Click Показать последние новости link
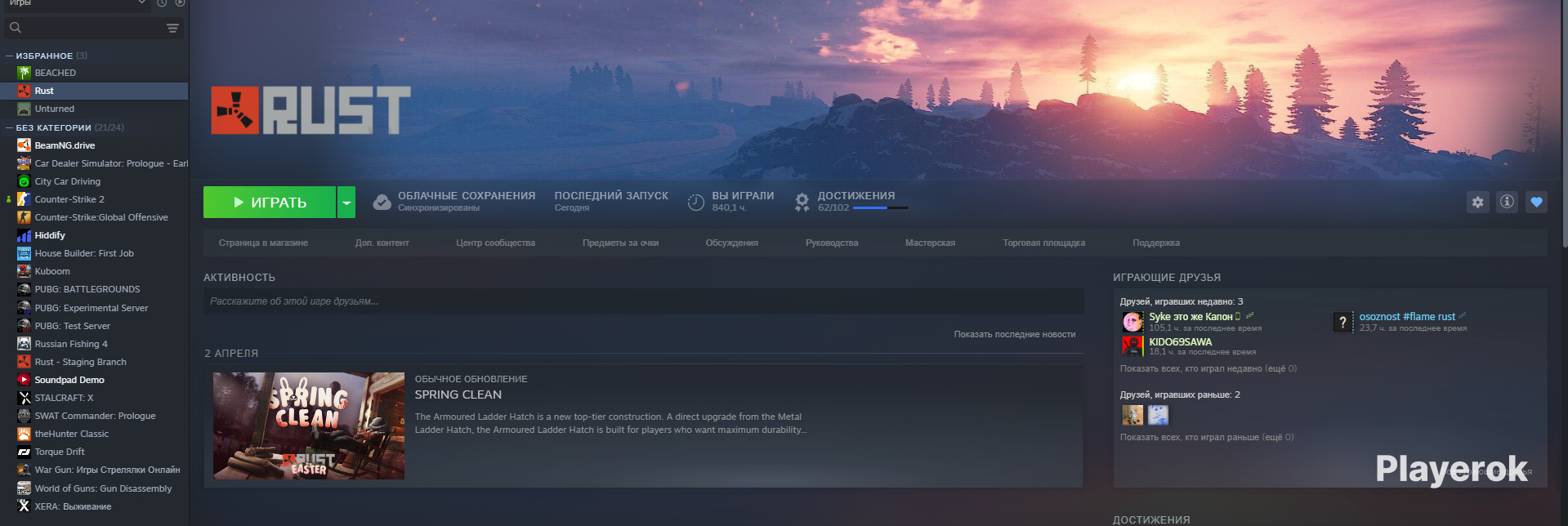This screenshot has width=1568, height=526. pyautogui.click(x=1014, y=334)
